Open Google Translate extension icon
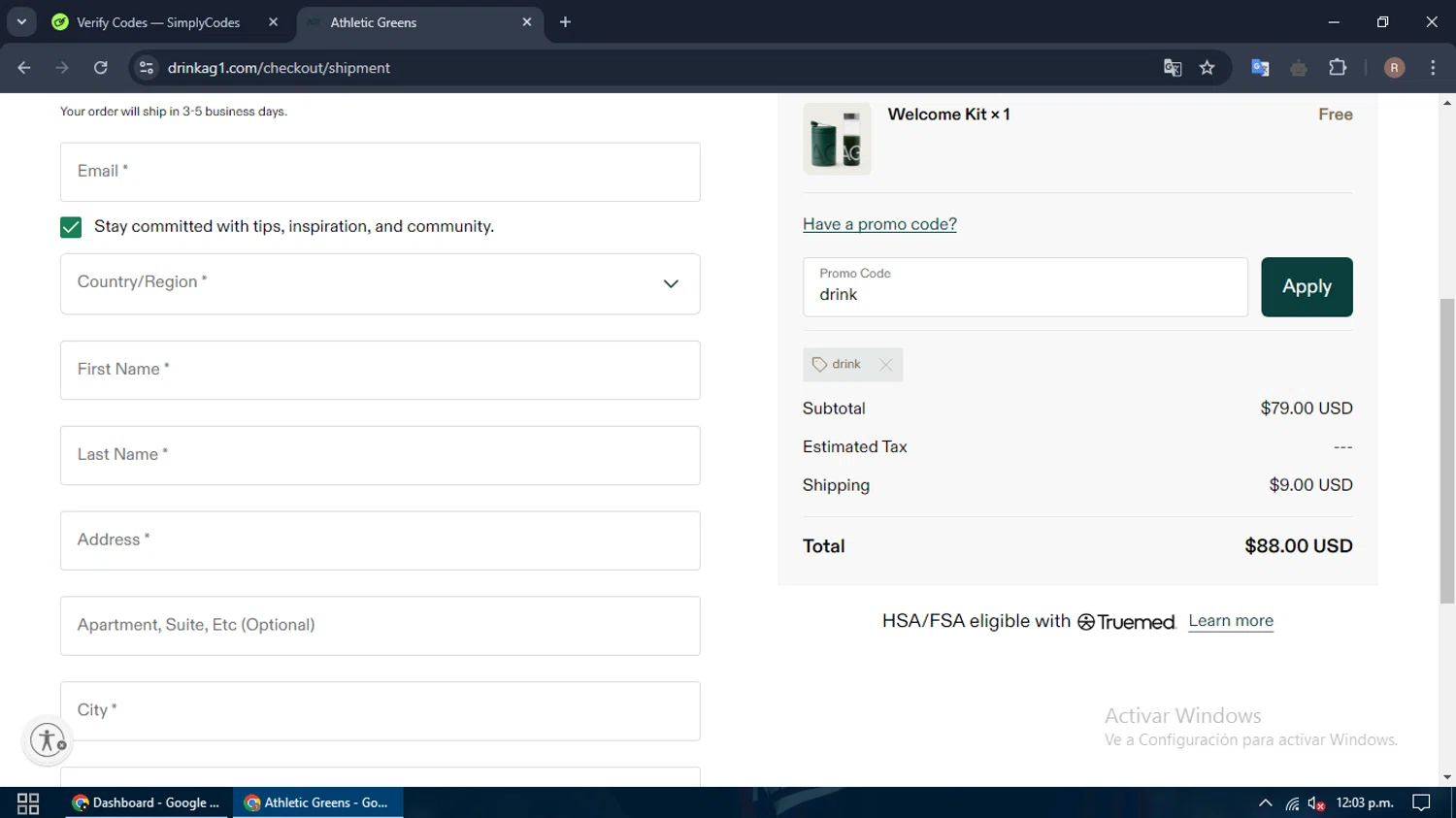 (x=1260, y=68)
